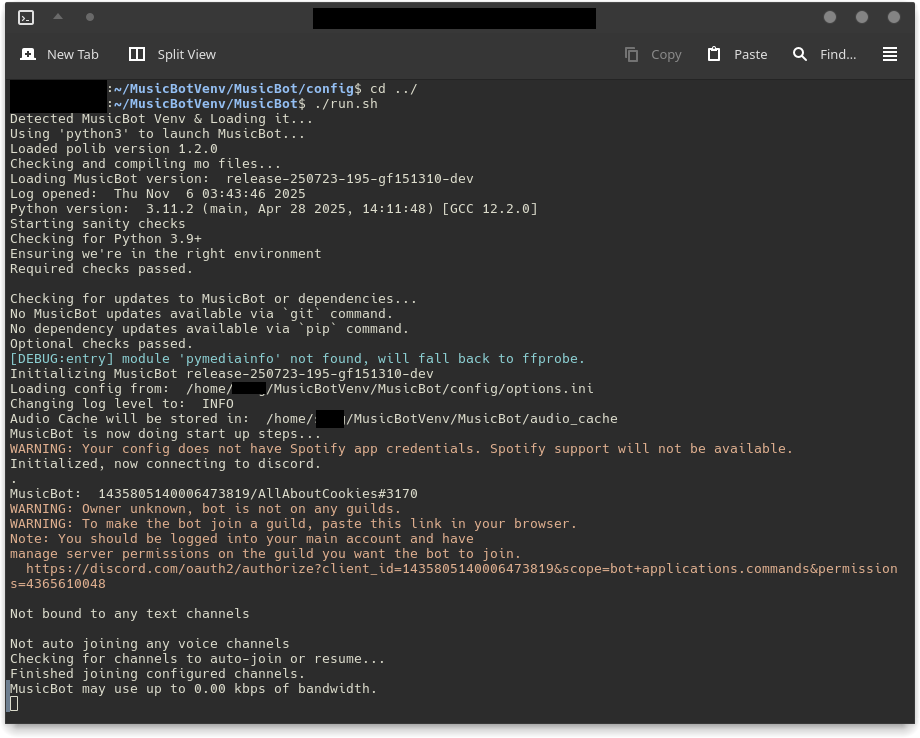Image resolution: width=920 pixels, height=738 pixels.
Task: Click the options.ini config path line
Action: (x=300, y=388)
